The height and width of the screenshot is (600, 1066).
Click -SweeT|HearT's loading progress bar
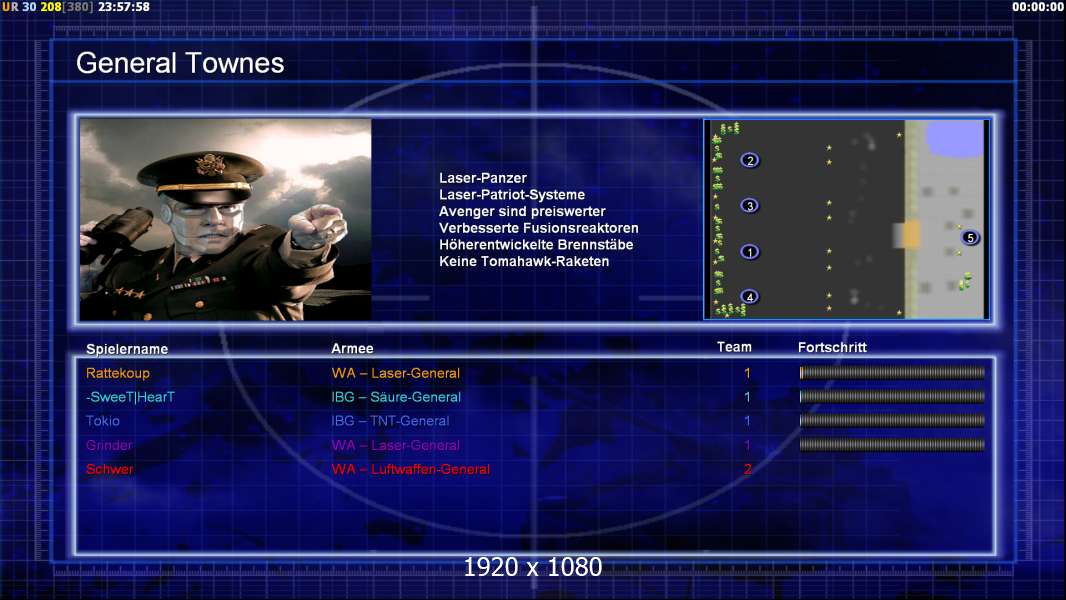click(x=892, y=396)
